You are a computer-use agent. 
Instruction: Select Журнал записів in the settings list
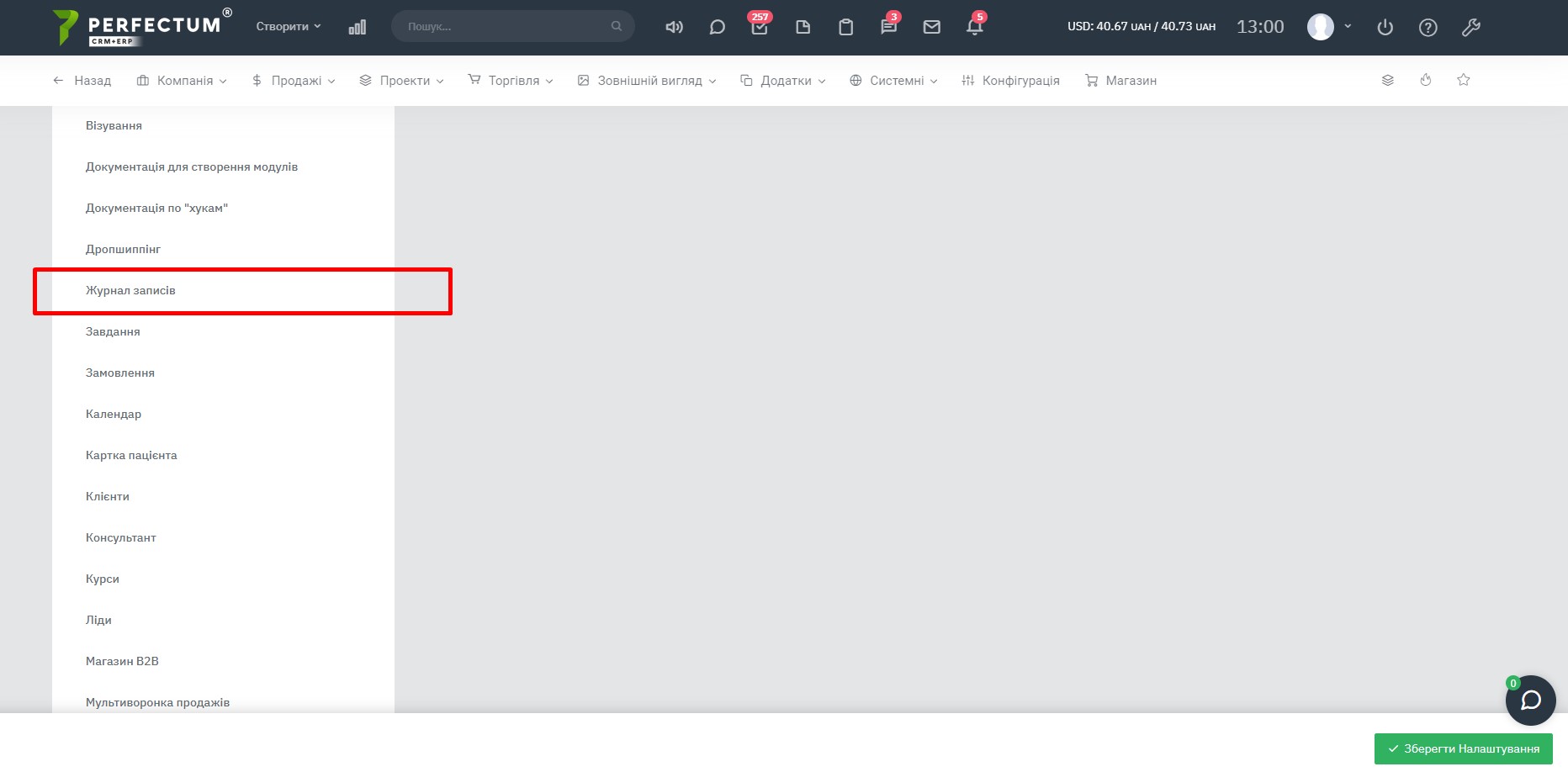[x=130, y=291]
